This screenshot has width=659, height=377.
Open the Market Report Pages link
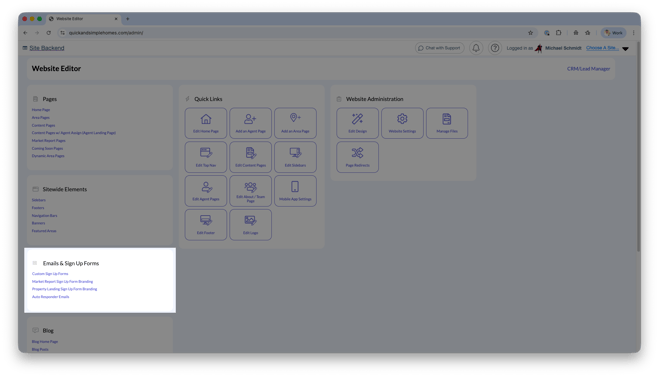click(x=48, y=141)
